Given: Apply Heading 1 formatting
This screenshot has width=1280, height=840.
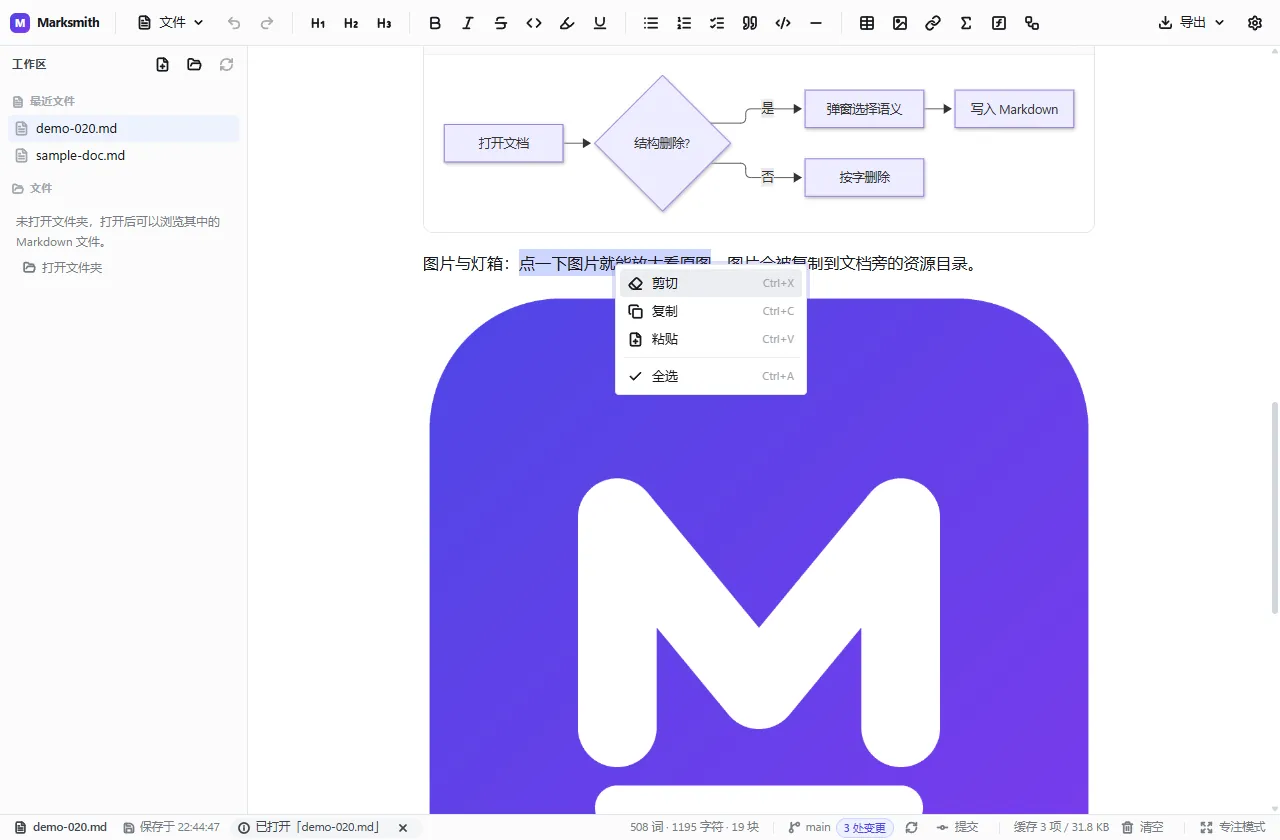Looking at the screenshot, I should point(318,23).
